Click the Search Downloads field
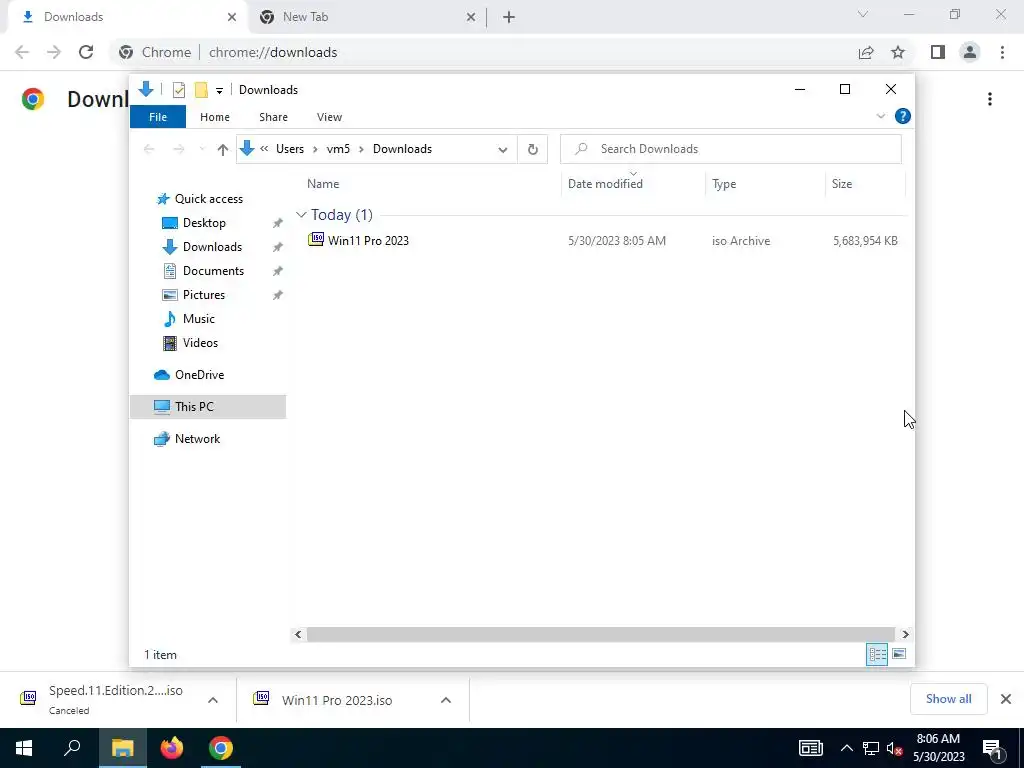Viewport: 1024px width, 768px height. (731, 149)
